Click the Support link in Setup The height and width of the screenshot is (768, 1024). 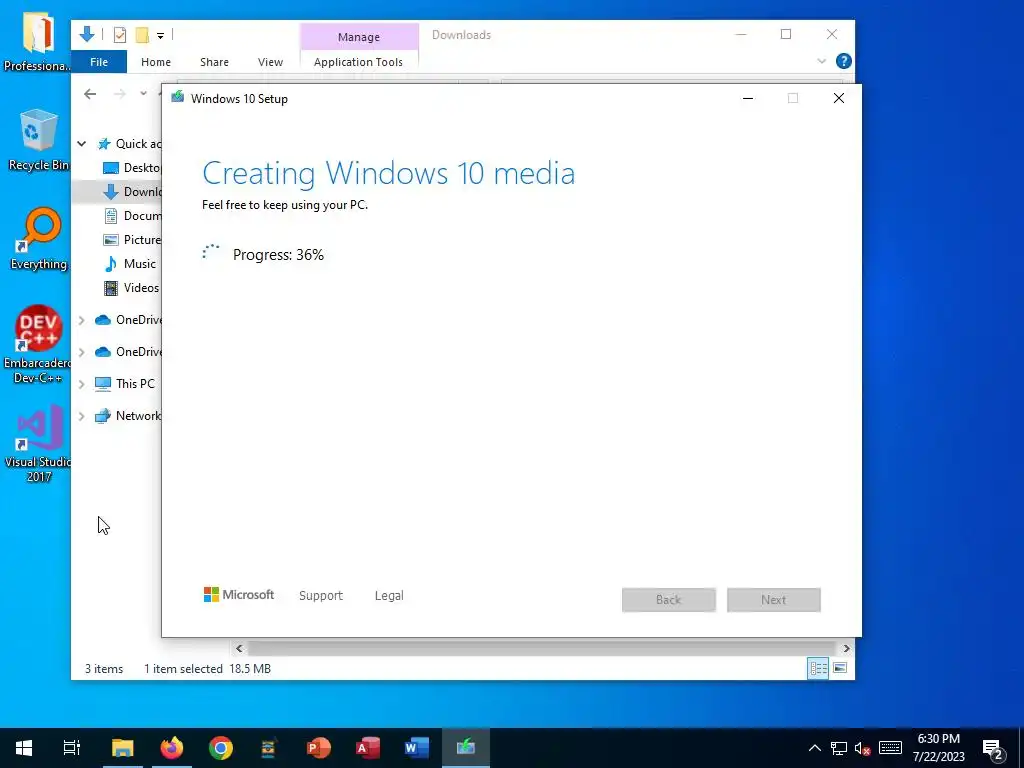321,596
